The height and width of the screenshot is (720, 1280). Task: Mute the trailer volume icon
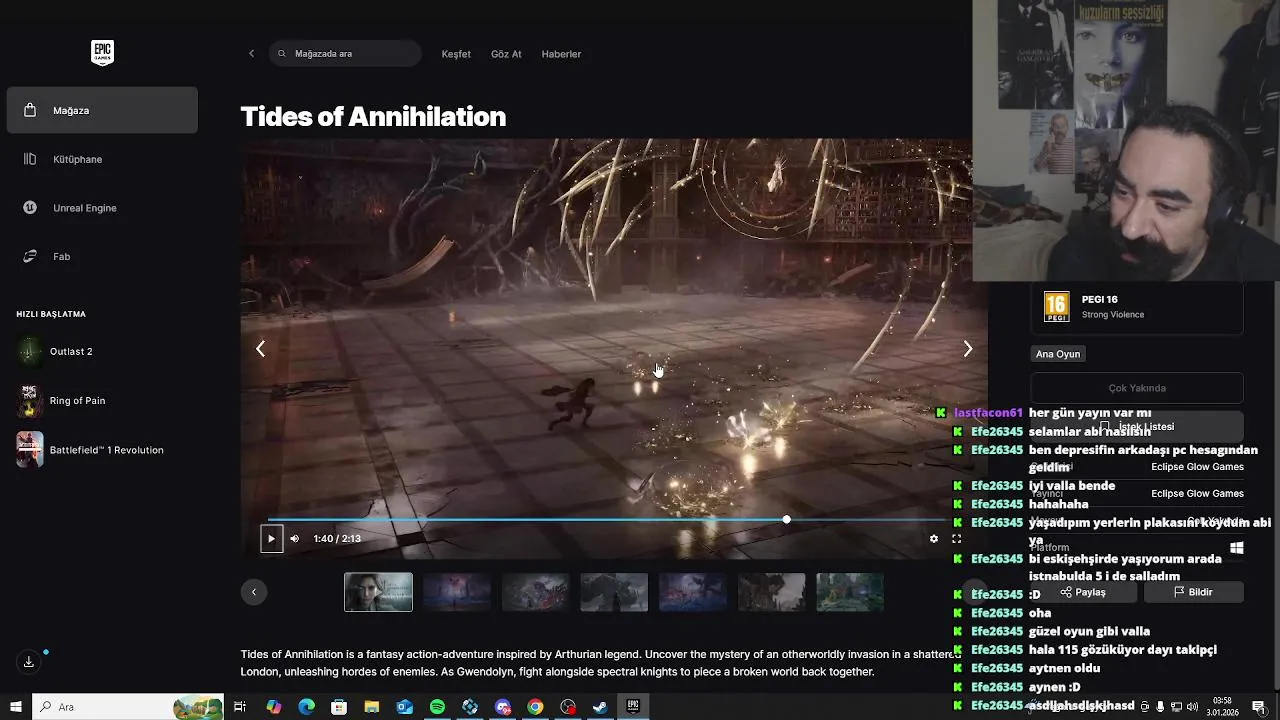[x=294, y=539]
